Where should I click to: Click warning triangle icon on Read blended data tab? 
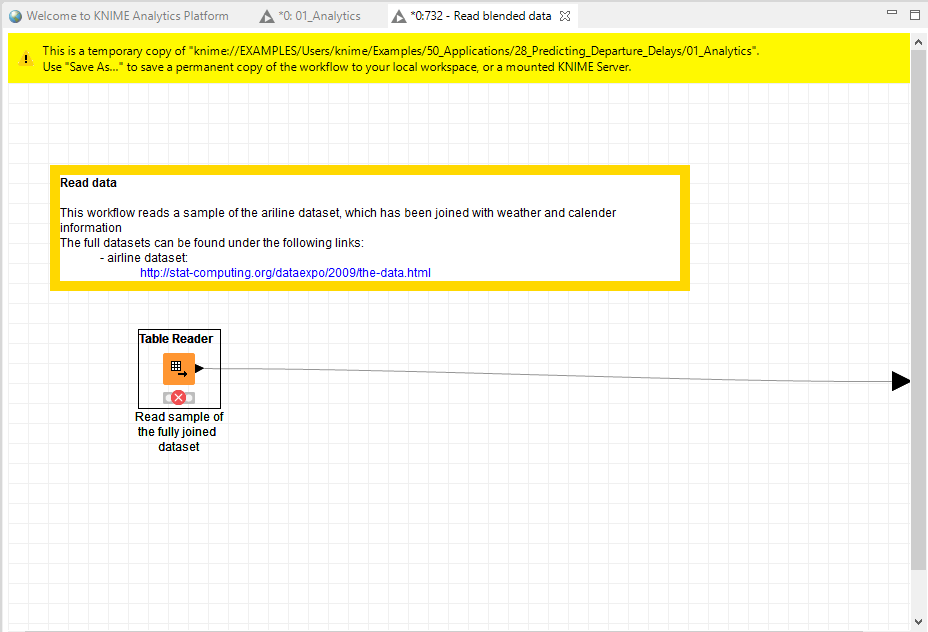(399, 17)
